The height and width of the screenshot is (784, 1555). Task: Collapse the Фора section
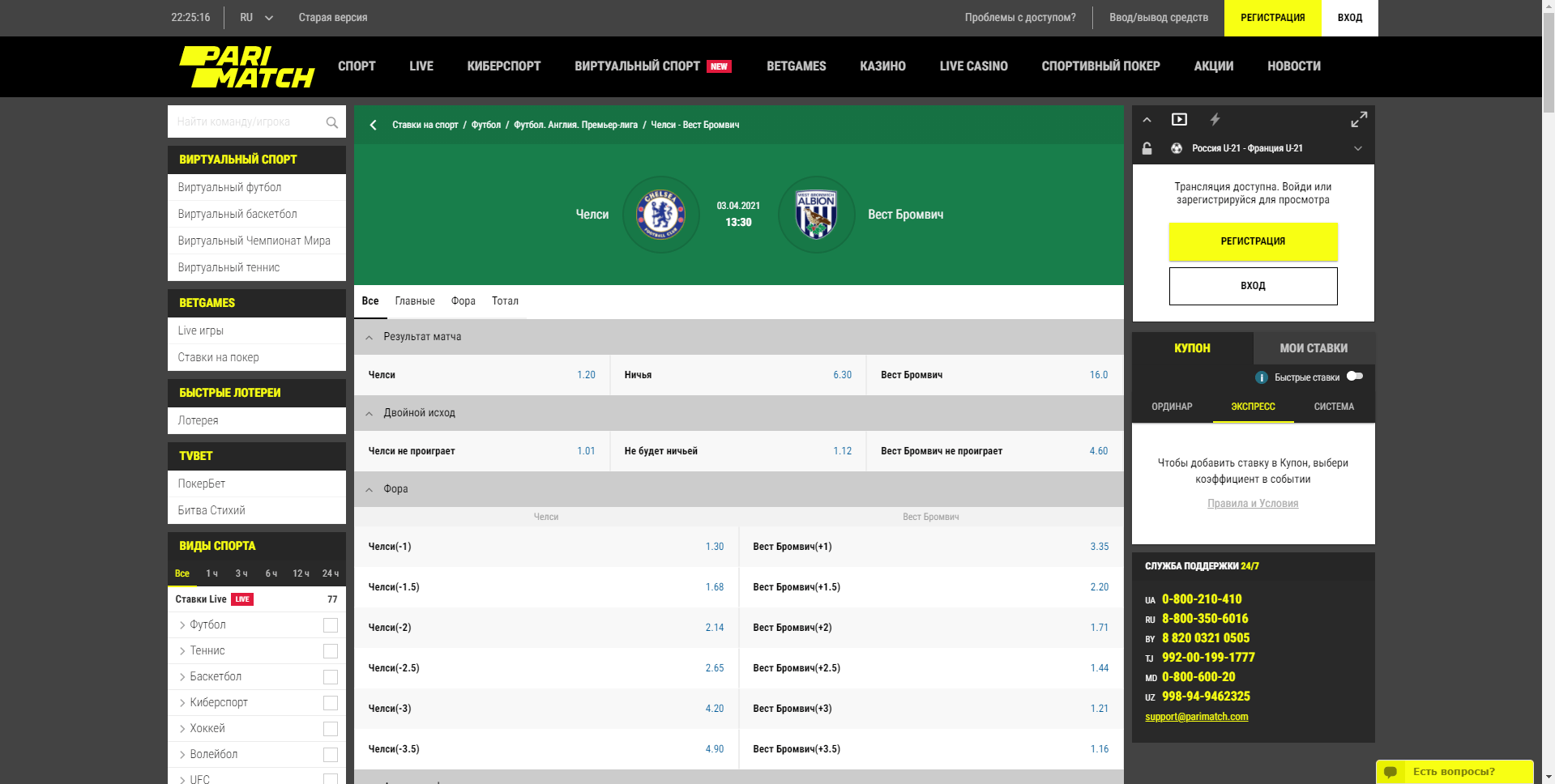click(370, 490)
